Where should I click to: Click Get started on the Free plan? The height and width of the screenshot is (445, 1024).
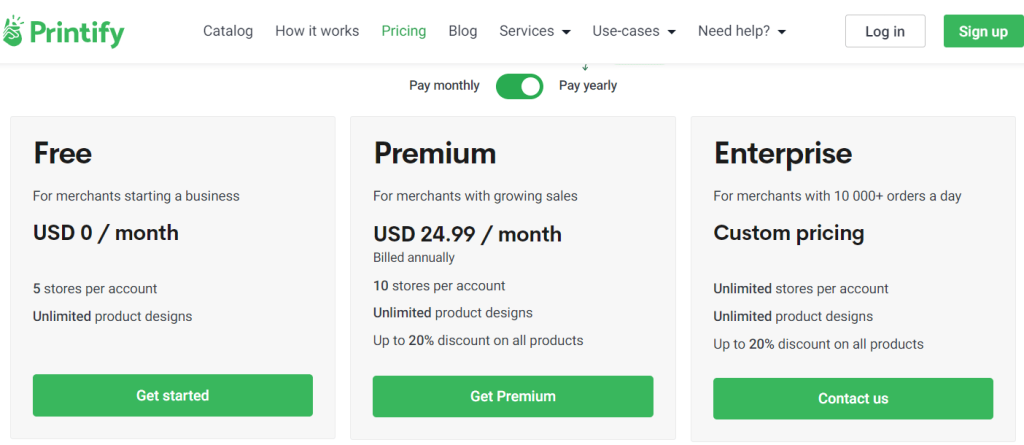(172, 395)
